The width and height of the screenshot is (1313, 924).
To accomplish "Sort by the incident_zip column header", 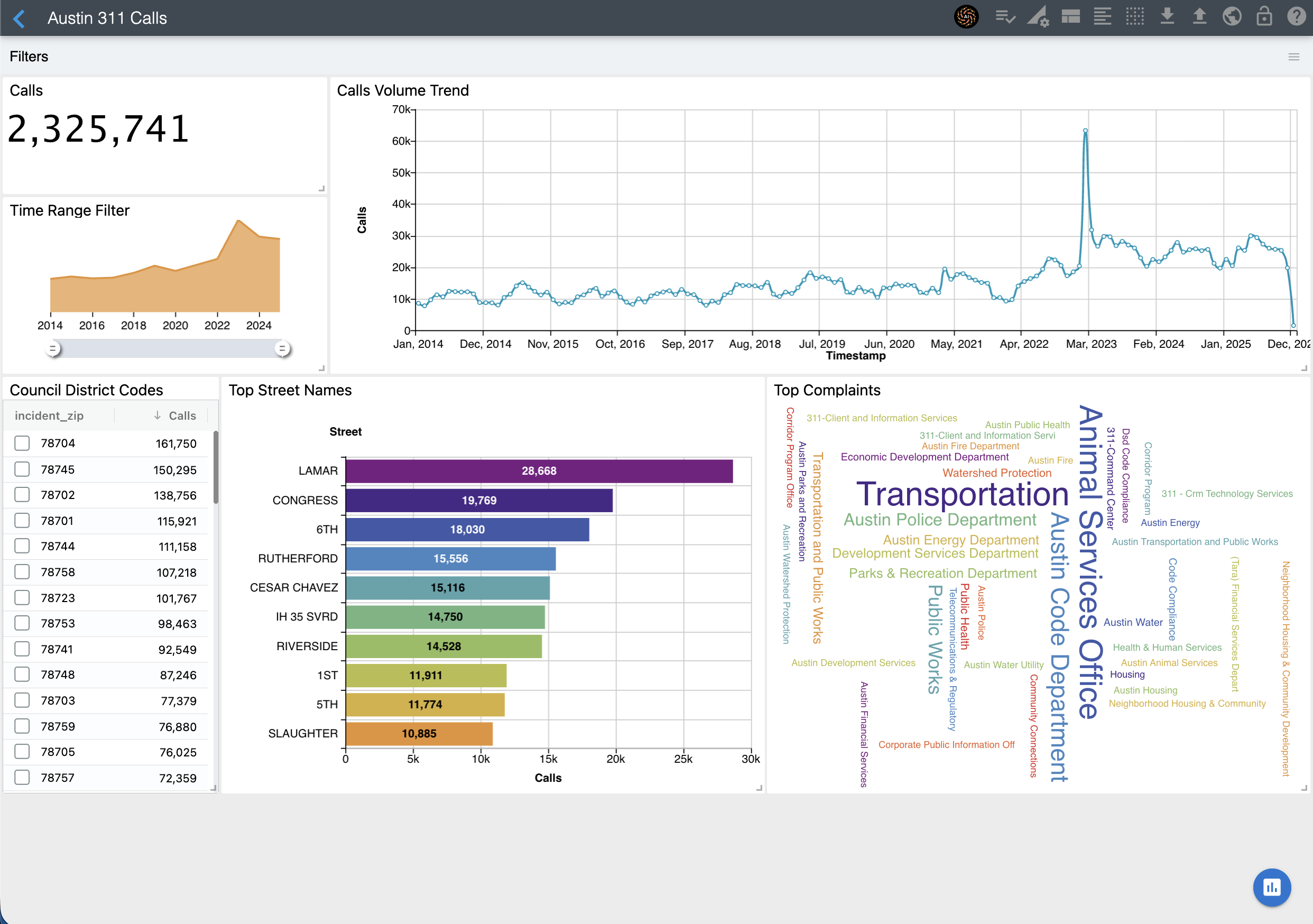I will pyautogui.click(x=49, y=415).
